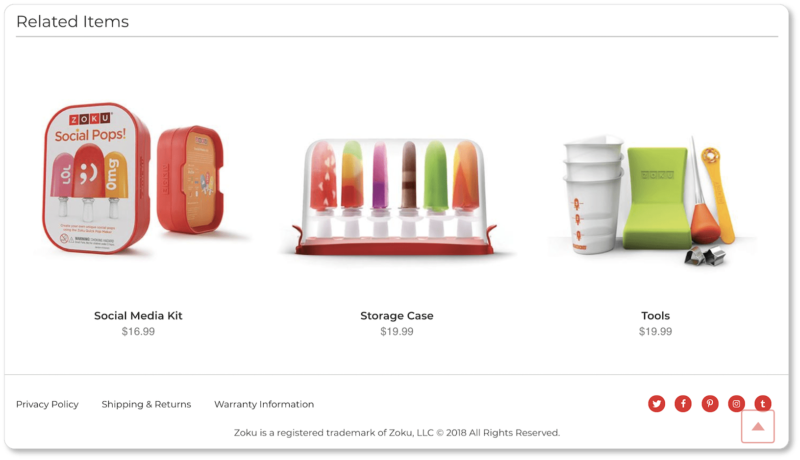Open Shipping & Returns page
800x460 pixels.
tap(146, 404)
